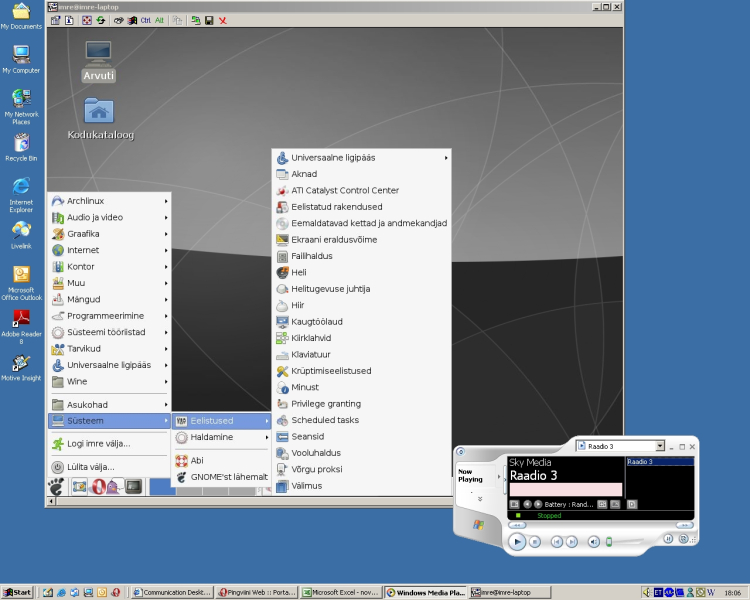Click the VNC connection info icon
750x600 pixels.
point(69,20)
